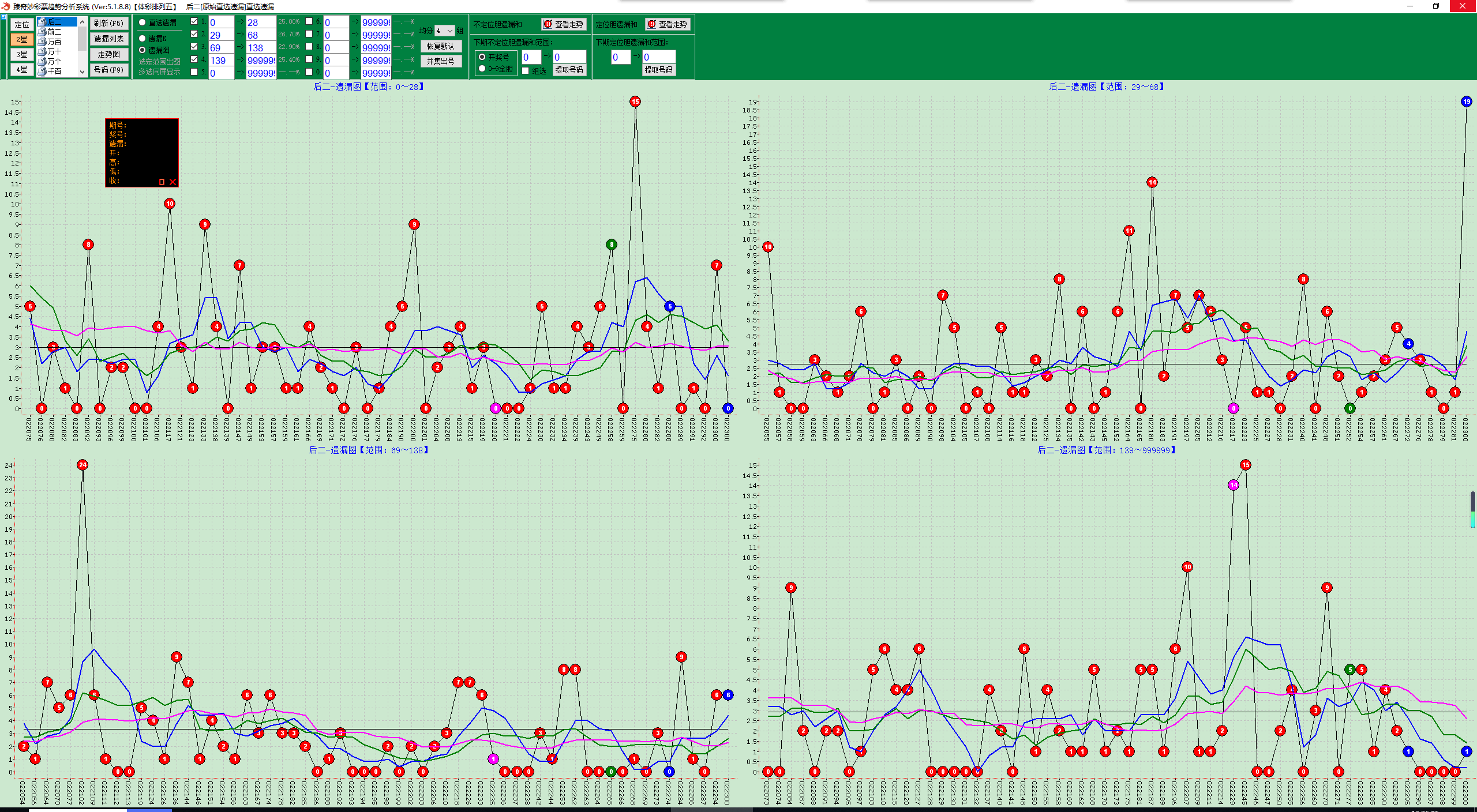Click chart title 后二-遗漏图【范围：69~138】

369,450
